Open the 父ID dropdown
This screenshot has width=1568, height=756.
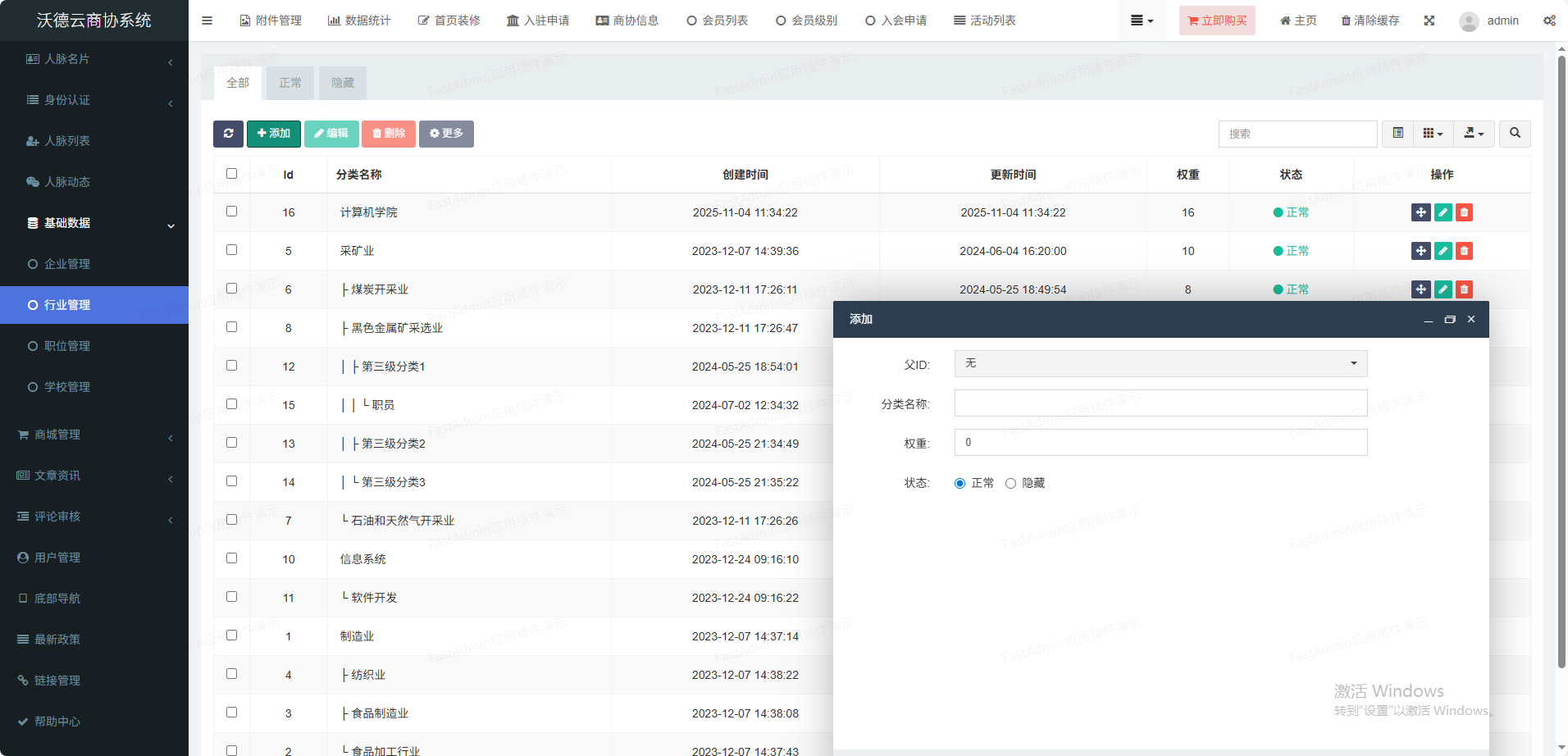(1160, 363)
